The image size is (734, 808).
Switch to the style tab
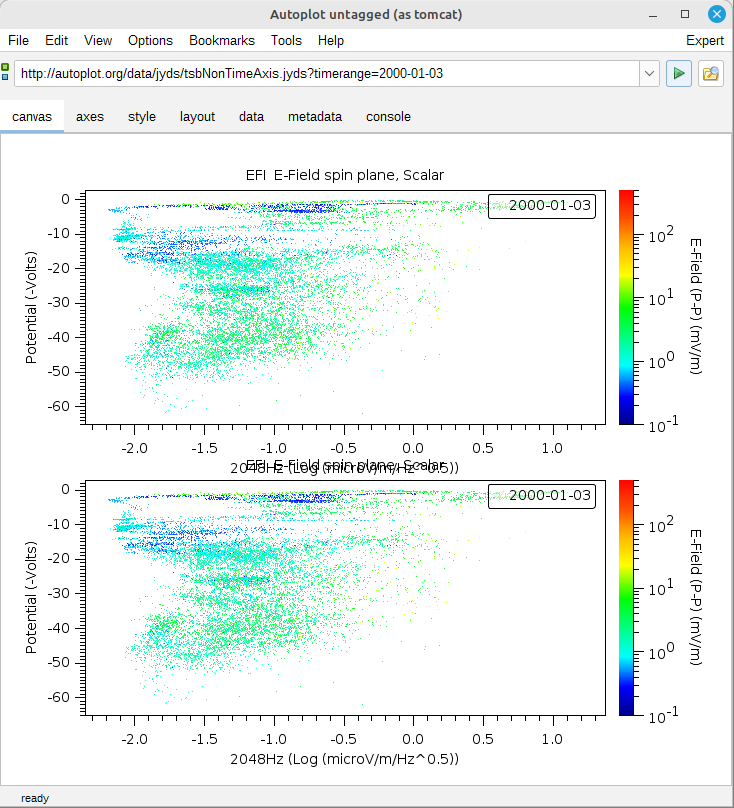pos(142,116)
